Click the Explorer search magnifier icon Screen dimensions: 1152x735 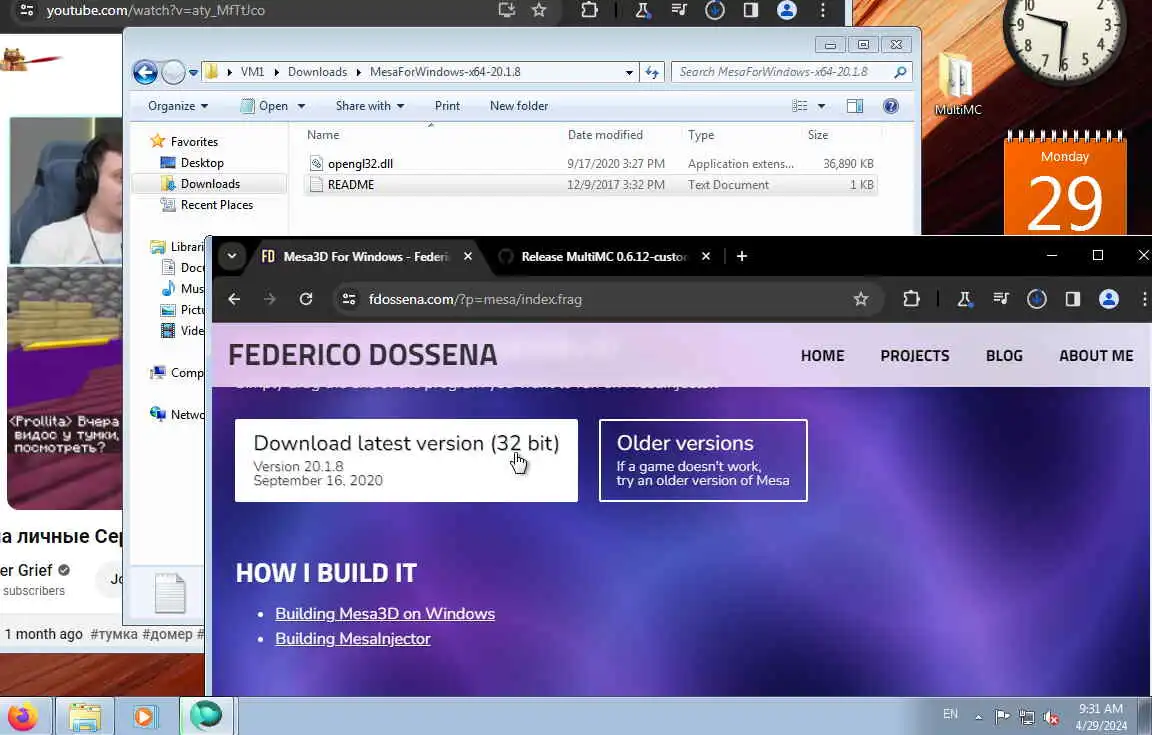coord(900,72)
